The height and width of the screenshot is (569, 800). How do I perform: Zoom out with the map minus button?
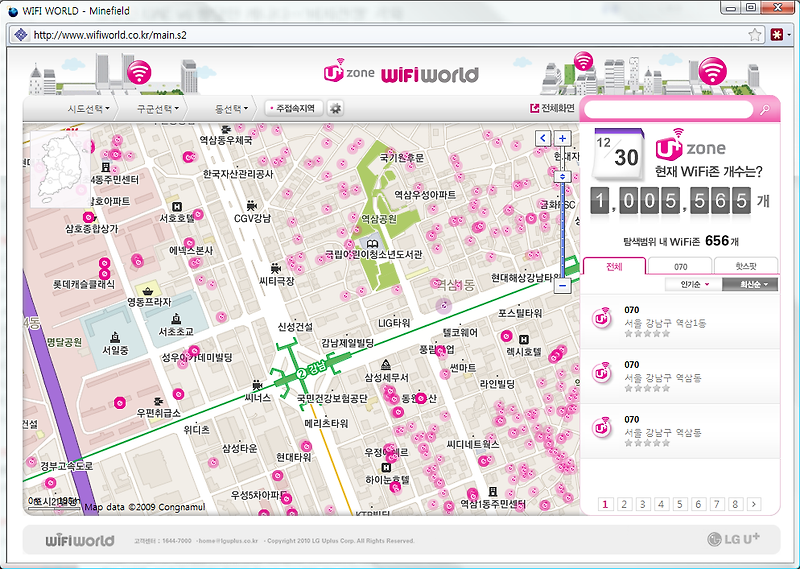tap(562, 286)
